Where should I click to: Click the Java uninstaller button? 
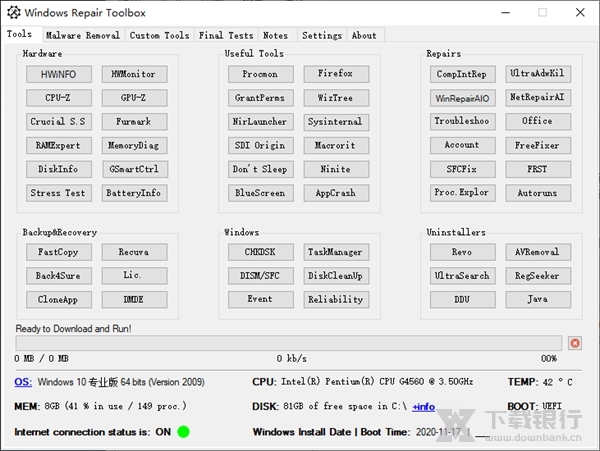click(538, 300)
